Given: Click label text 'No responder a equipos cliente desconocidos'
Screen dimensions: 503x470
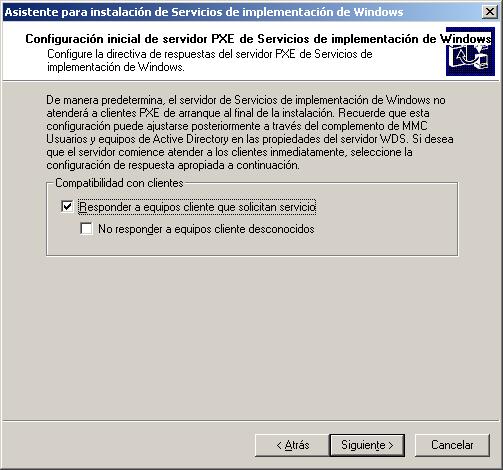Looking at the screenshot, I should [x=206, y=229].
